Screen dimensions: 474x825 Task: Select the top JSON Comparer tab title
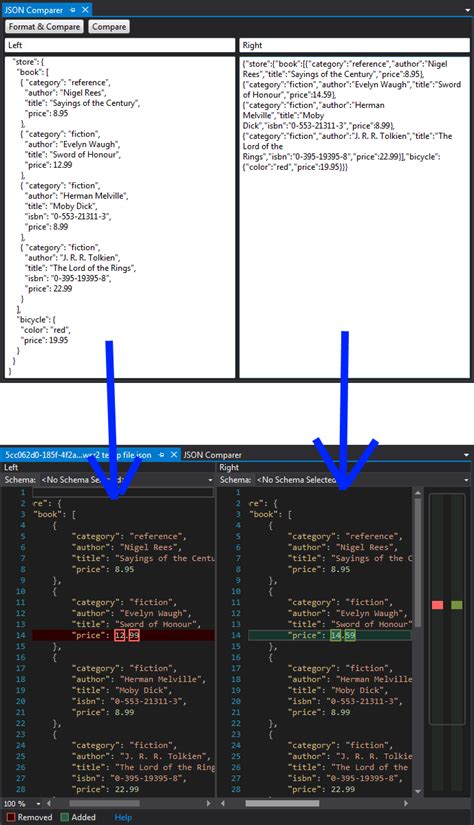click(x=33, y=10)
